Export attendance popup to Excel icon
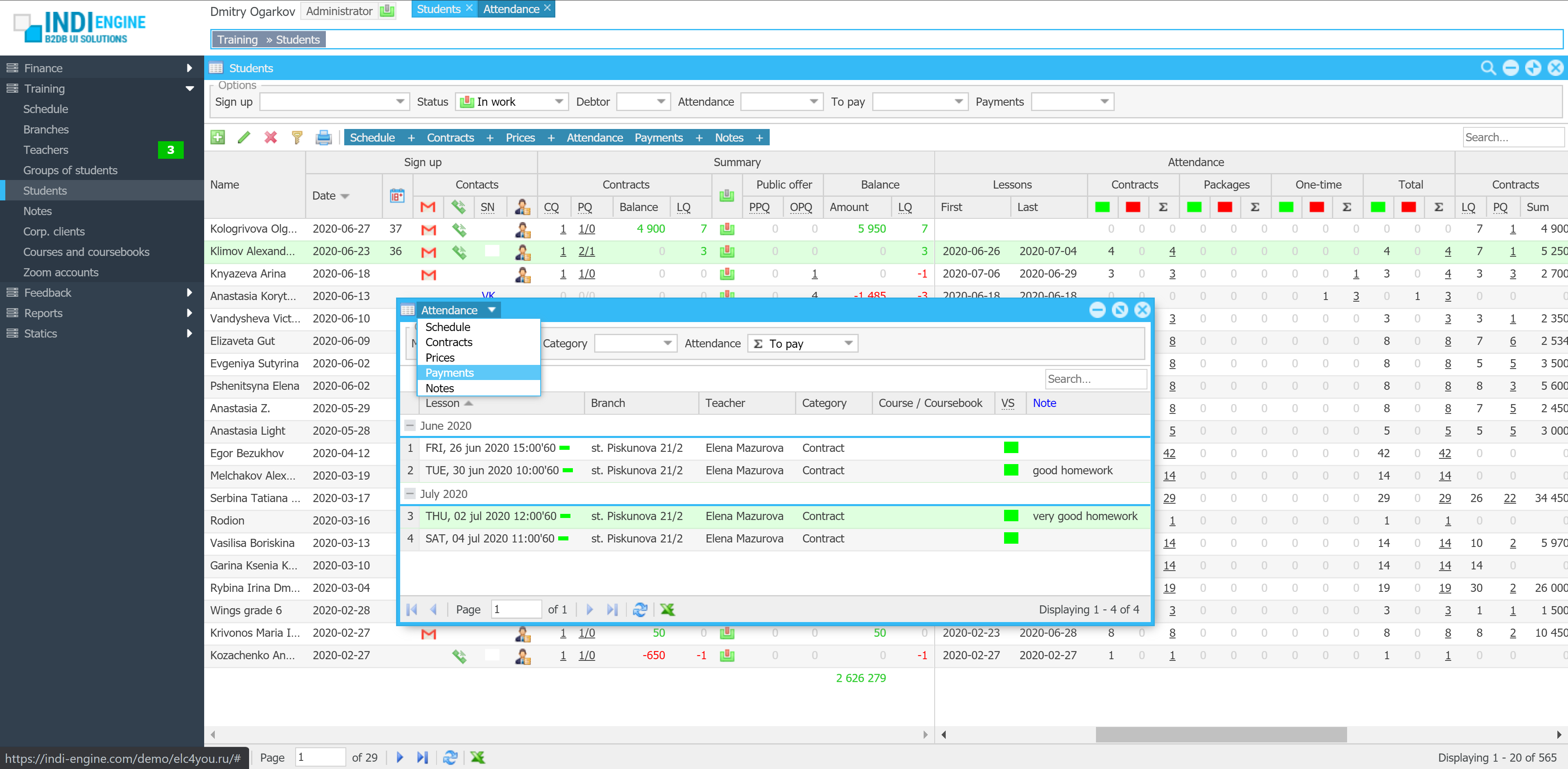Image resolution: width=1568 pixels, height=769 pixels. [668, 609]
